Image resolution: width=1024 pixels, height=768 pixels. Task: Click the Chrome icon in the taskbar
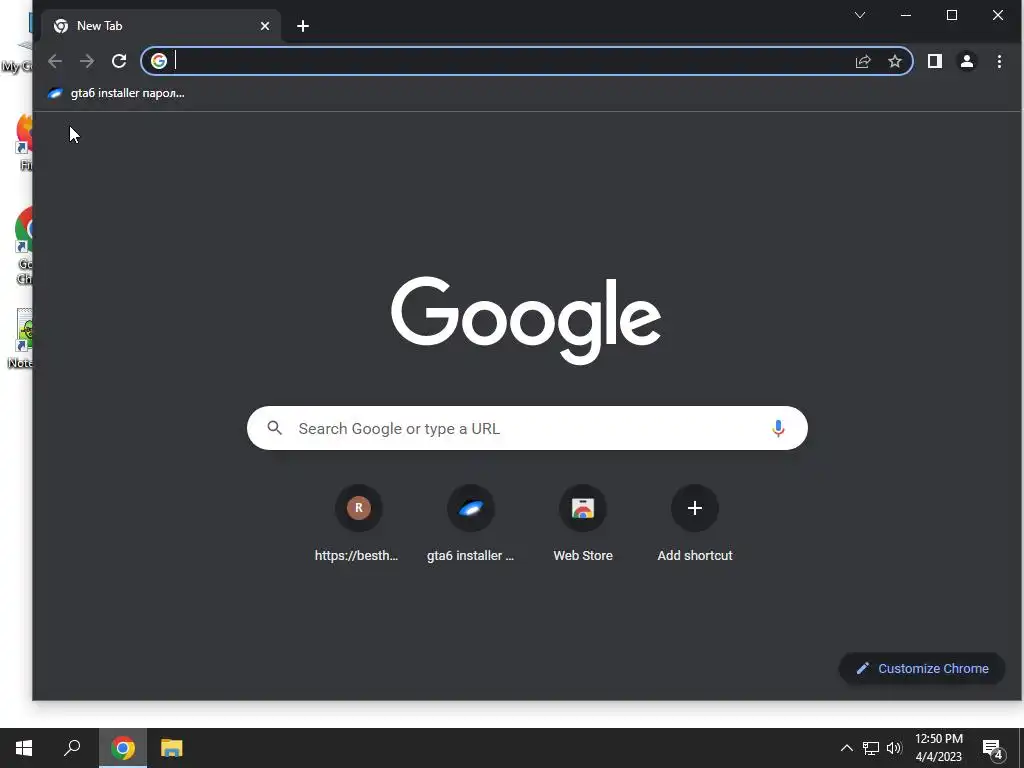[123, 748]
